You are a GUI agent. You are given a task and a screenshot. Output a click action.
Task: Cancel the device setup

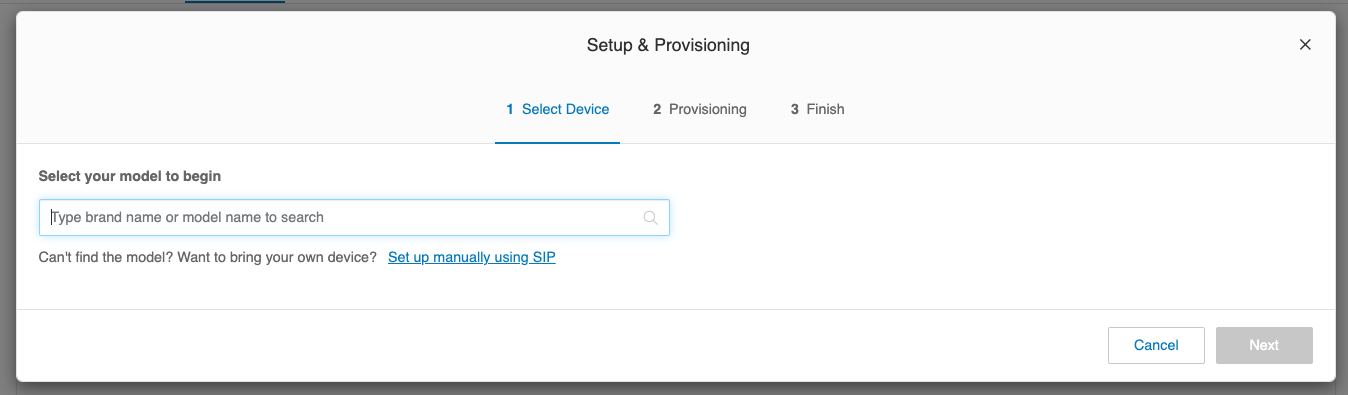click(1156, 345)
